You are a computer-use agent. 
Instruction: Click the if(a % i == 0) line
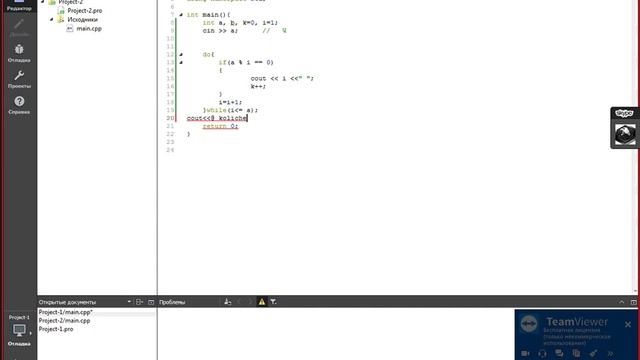(x=246, y=62)
